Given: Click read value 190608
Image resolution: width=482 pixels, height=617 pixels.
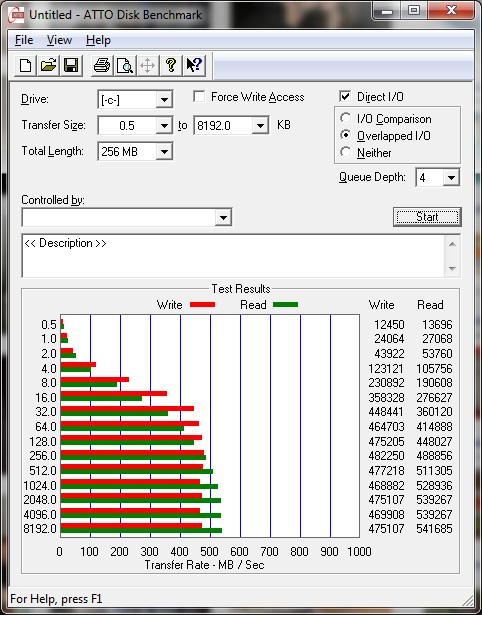Looking at the screenshot, I should 434,382.
